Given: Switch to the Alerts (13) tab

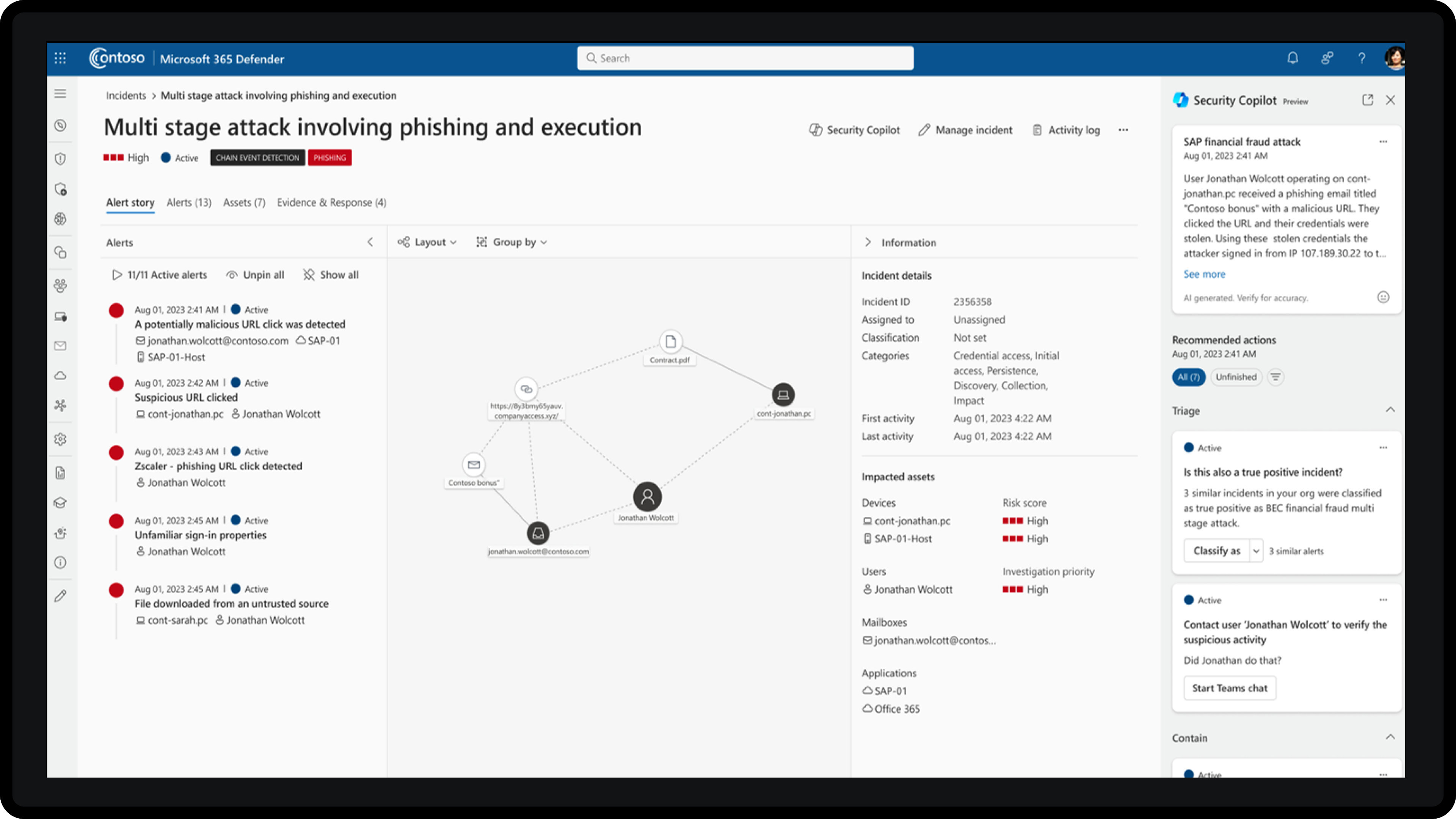Looking at the screenshot, I should 189,202.
